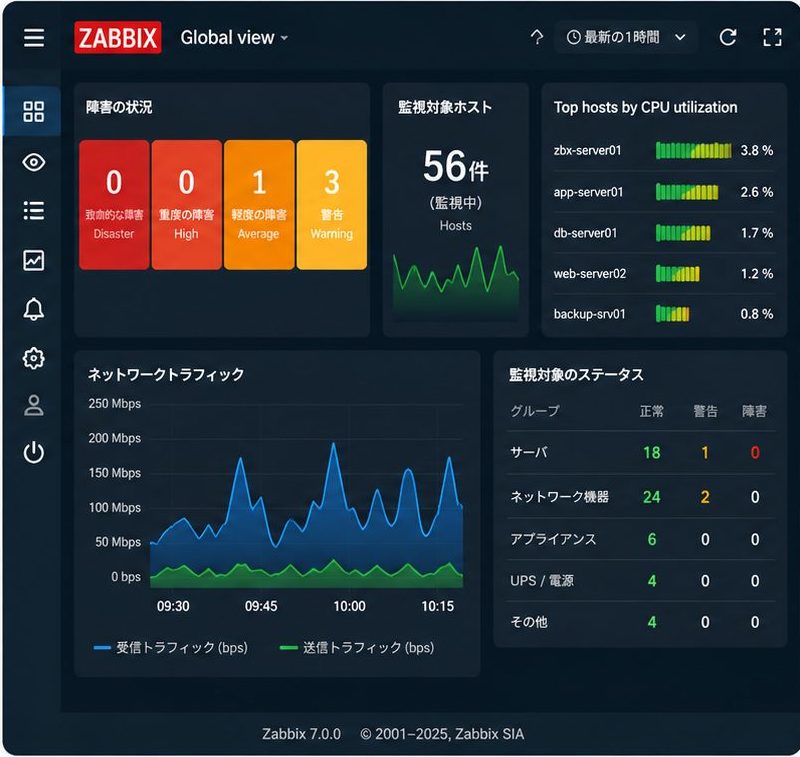Click the 10:00 time axis label

(349, 607)
